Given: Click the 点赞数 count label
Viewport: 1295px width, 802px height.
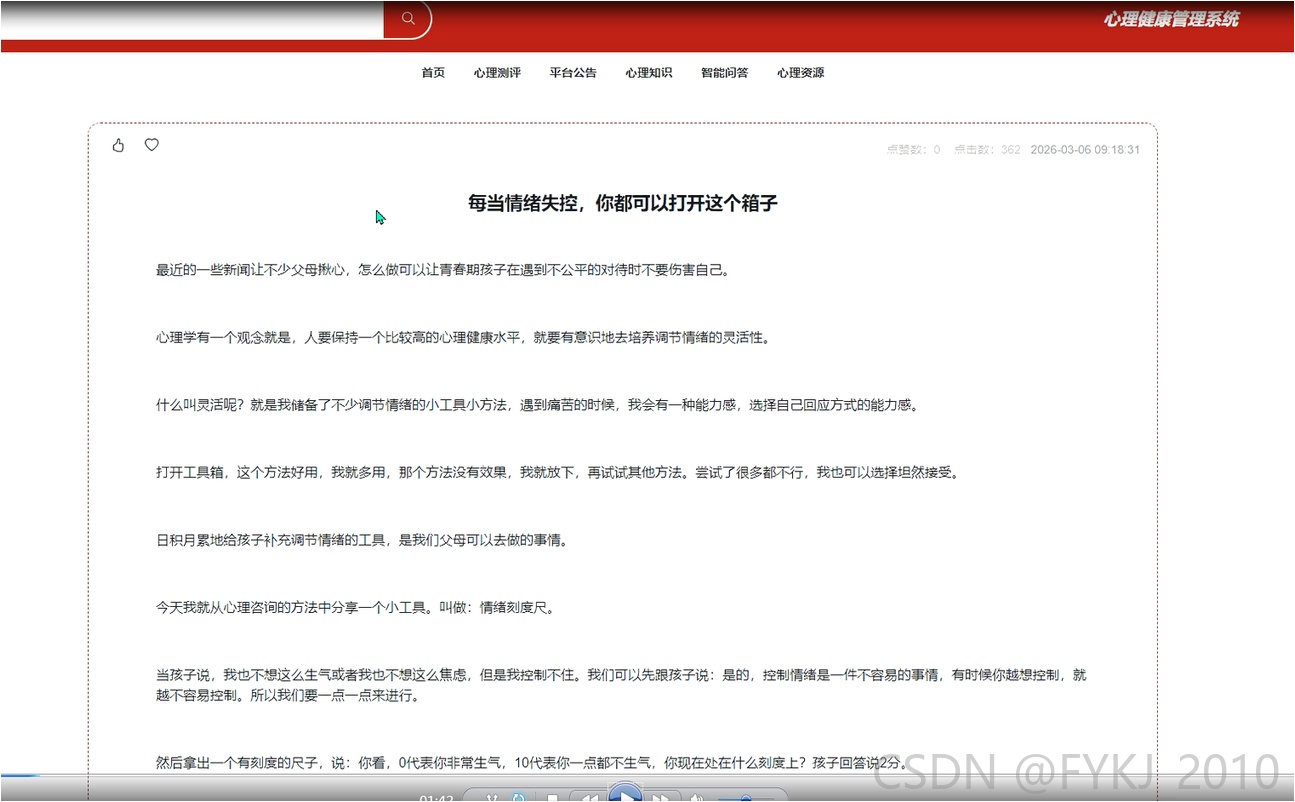Looking at the screenshot, I should 913,150.
